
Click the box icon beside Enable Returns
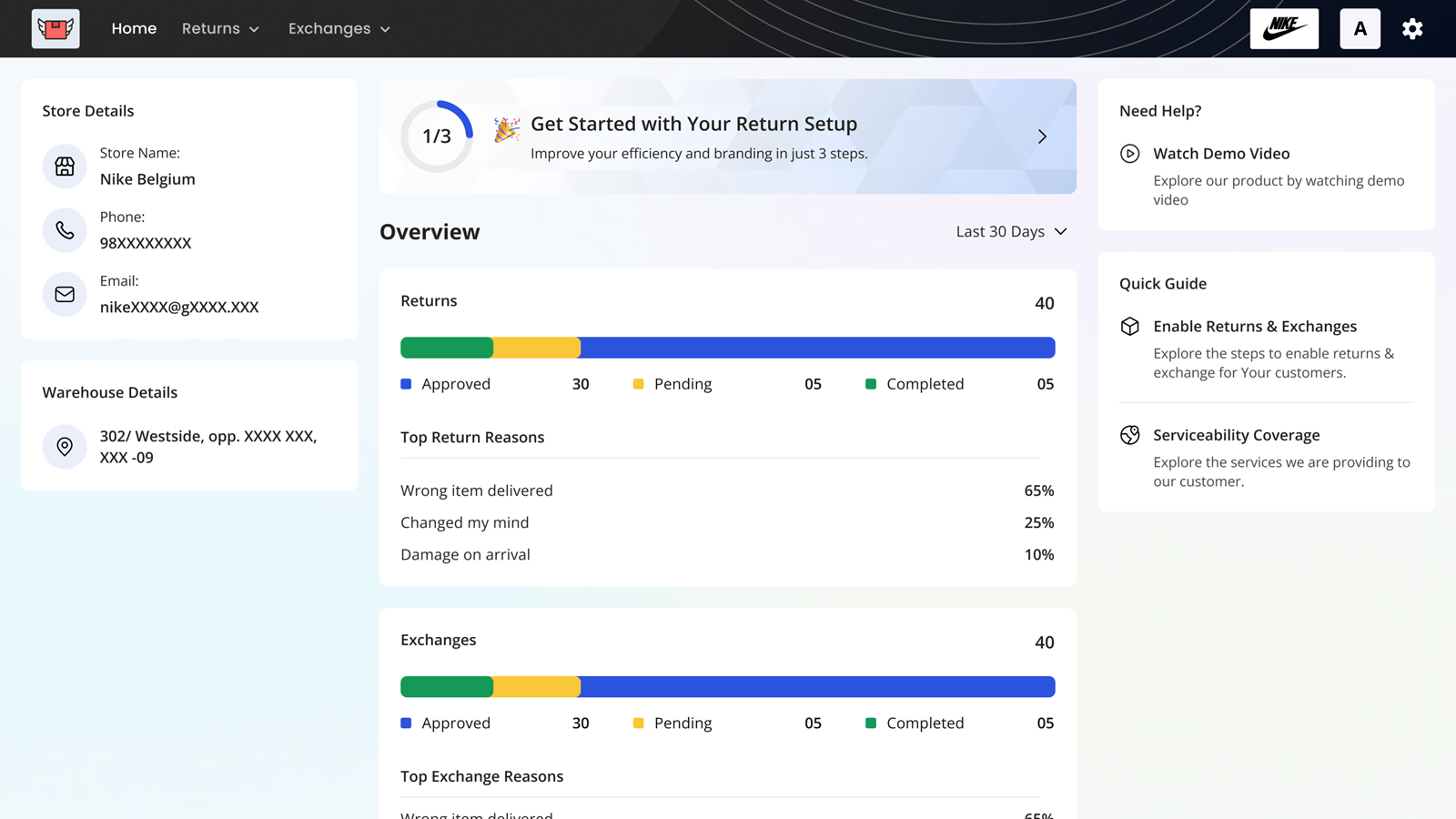coord(1129,327)
